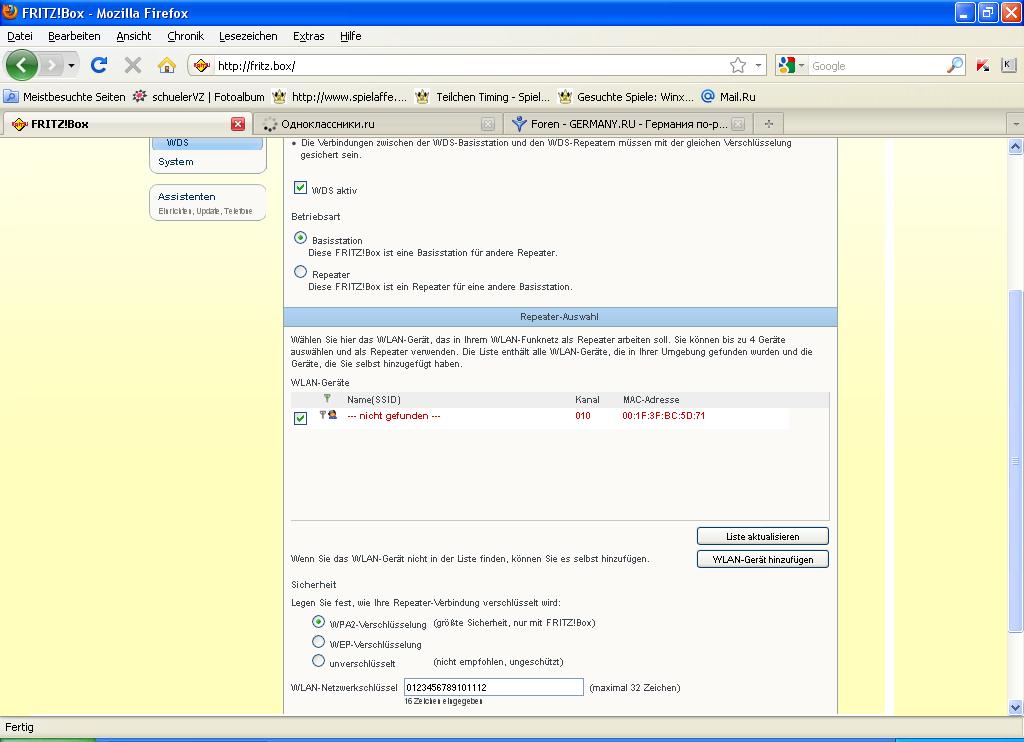Viewport: 1024px width, 742px height.
Task: Go to the Home page icon
Action: pyautogui.click(x=167, y=65)
